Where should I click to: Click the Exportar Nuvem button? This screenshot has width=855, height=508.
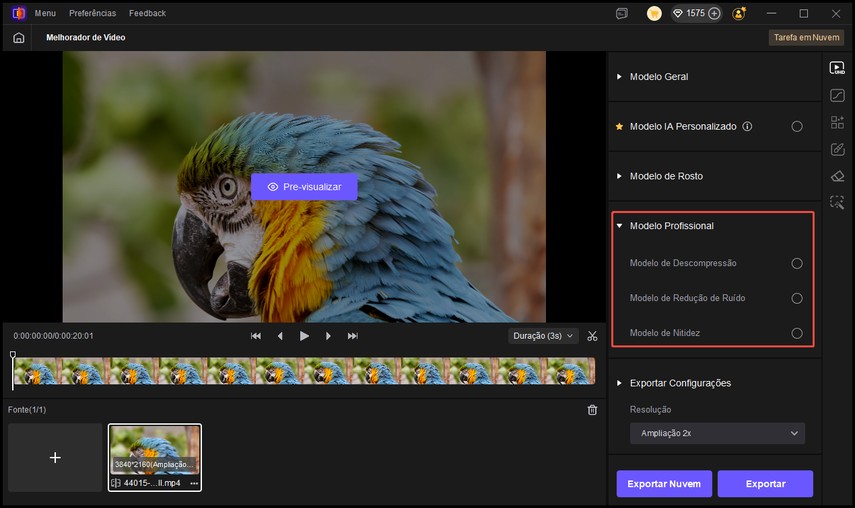664,483
